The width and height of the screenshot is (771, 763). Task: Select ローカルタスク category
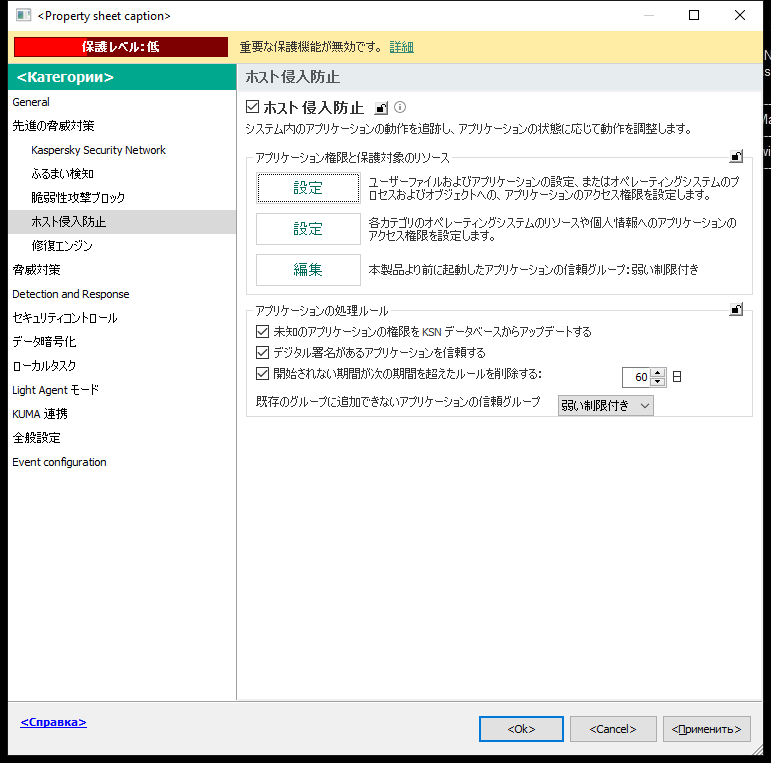[122, 366]
